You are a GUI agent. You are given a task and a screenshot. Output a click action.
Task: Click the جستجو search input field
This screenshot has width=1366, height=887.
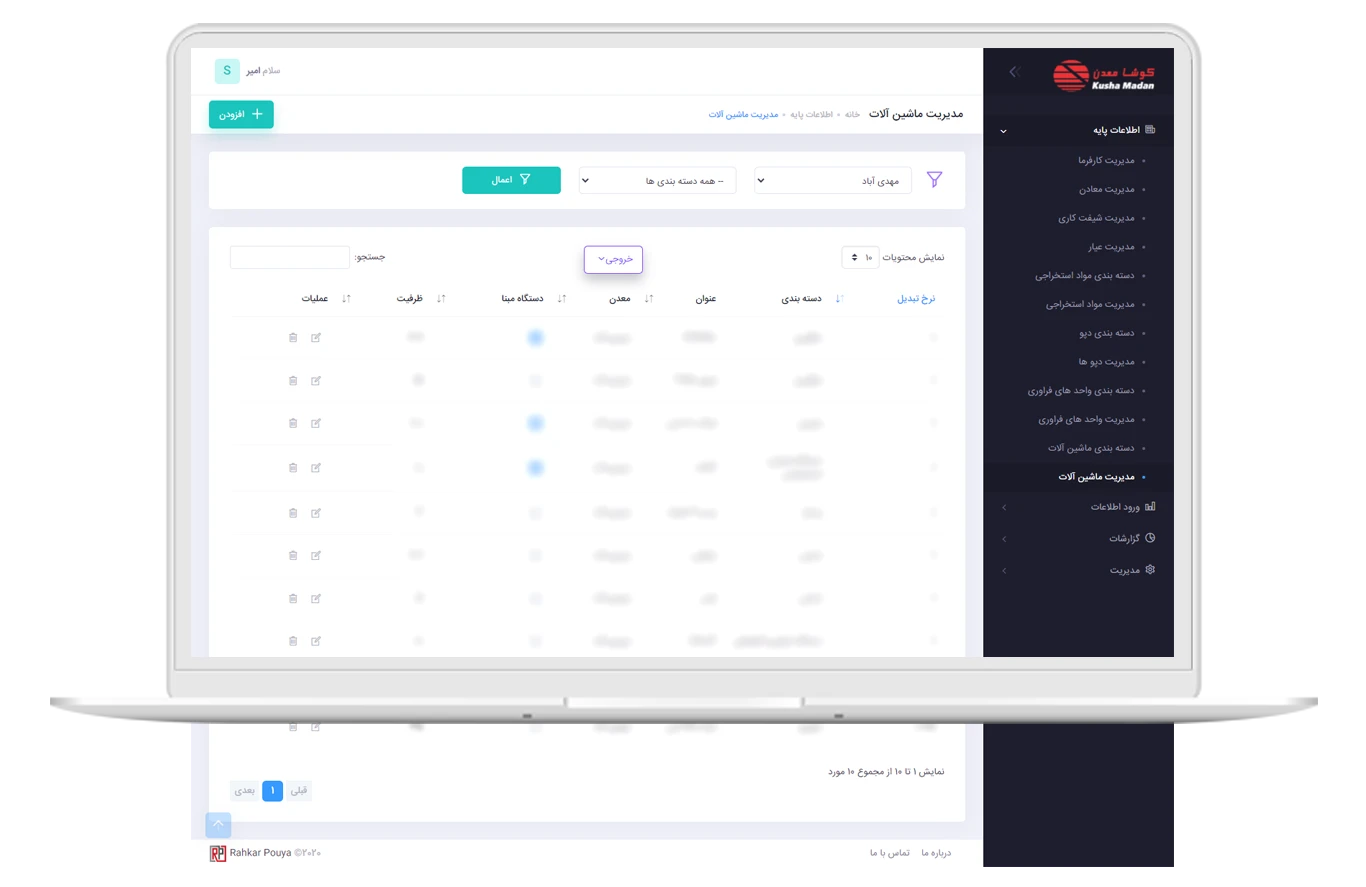click(290, 258)
